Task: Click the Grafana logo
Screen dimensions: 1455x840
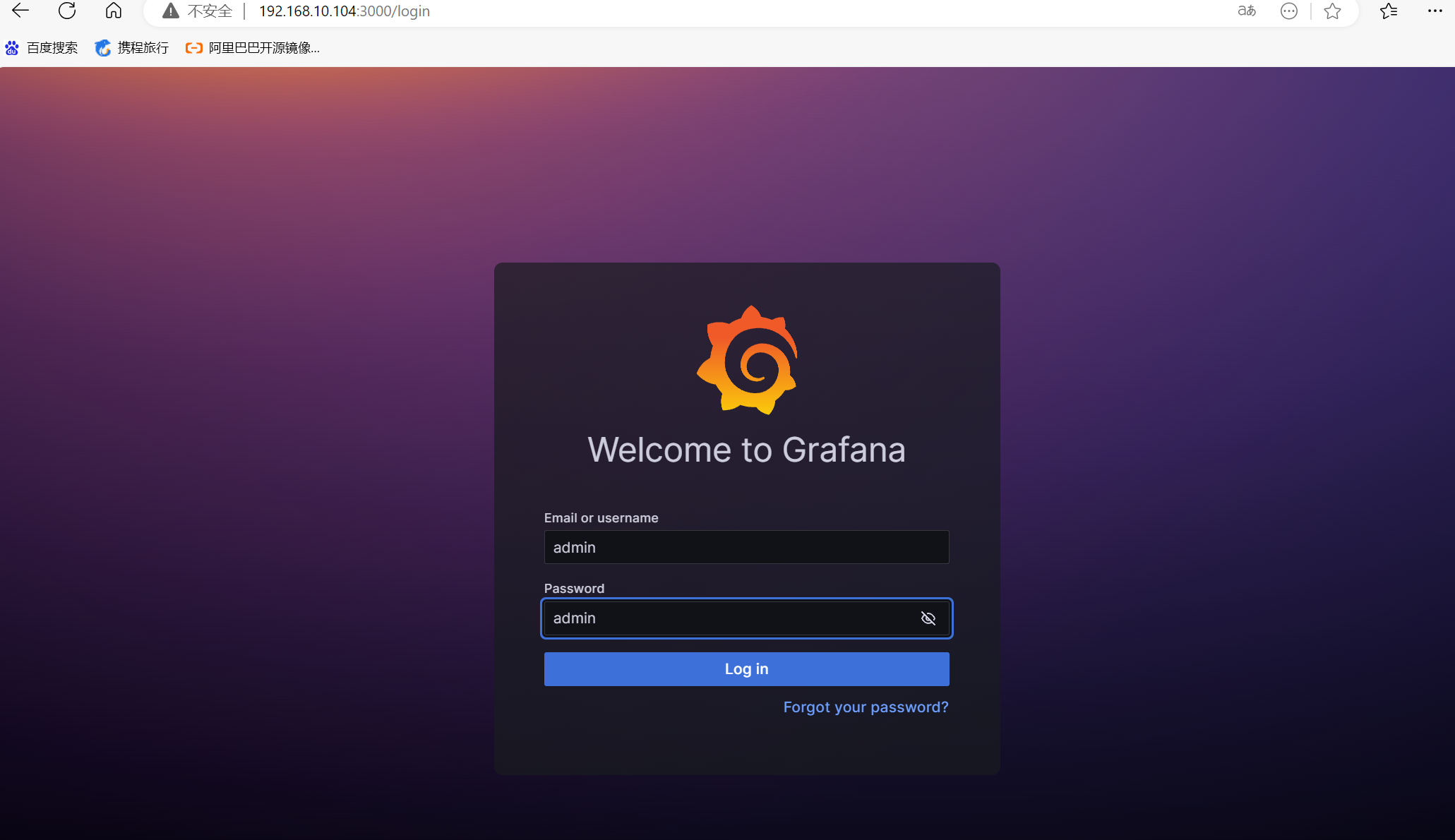Action: pos(747,360)
